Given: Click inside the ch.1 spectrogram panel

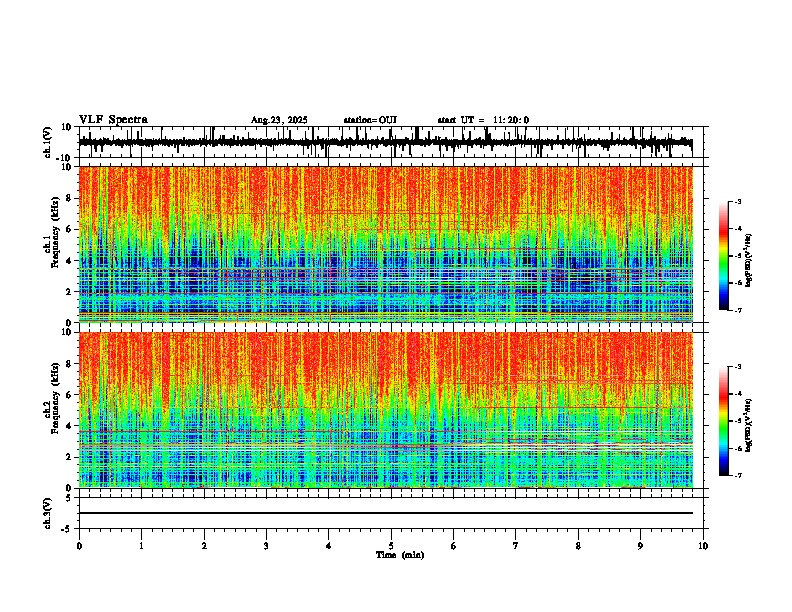Looking at the screenshot, I should 386,244.
